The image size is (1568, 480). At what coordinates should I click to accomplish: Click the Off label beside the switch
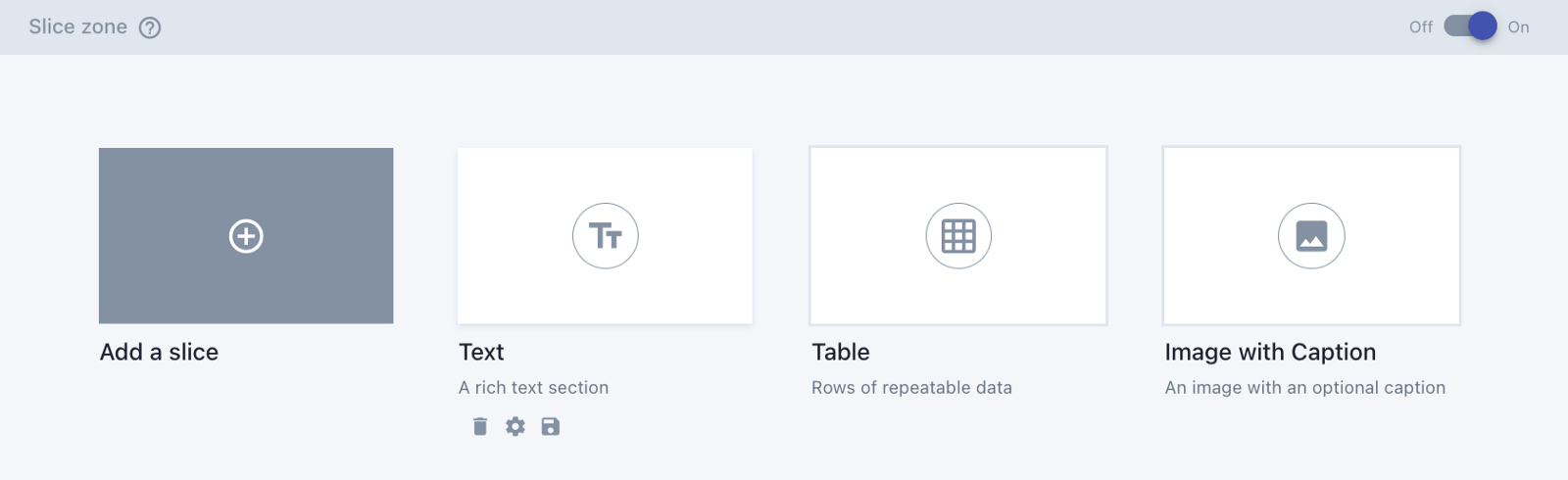(x=1421, y=27)
